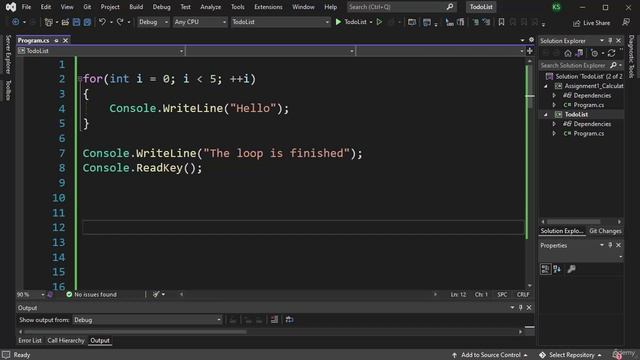Screen dimensions: 640x360
Task: Toggle auto-hide pin on Properties panel
Action: [x=610, y=245]
